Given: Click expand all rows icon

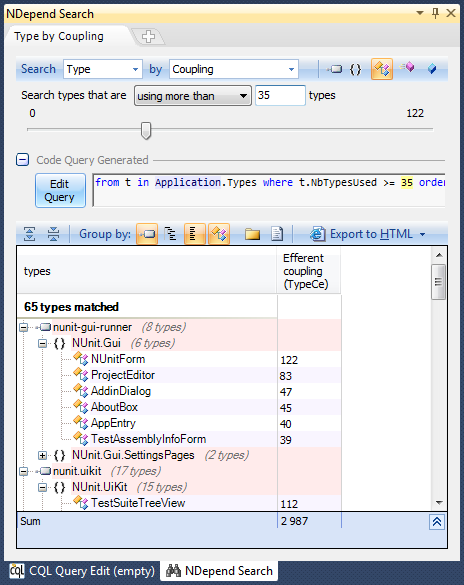Looking at the screenshot, I should pyautogui.click(x=29, y=234).
